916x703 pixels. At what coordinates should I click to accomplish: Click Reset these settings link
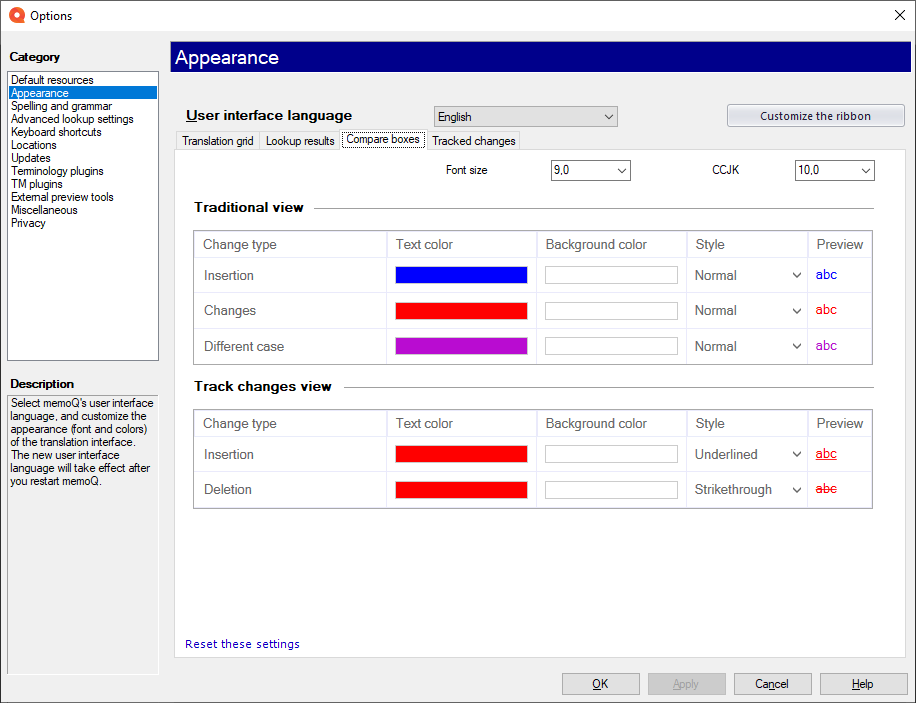242,644
